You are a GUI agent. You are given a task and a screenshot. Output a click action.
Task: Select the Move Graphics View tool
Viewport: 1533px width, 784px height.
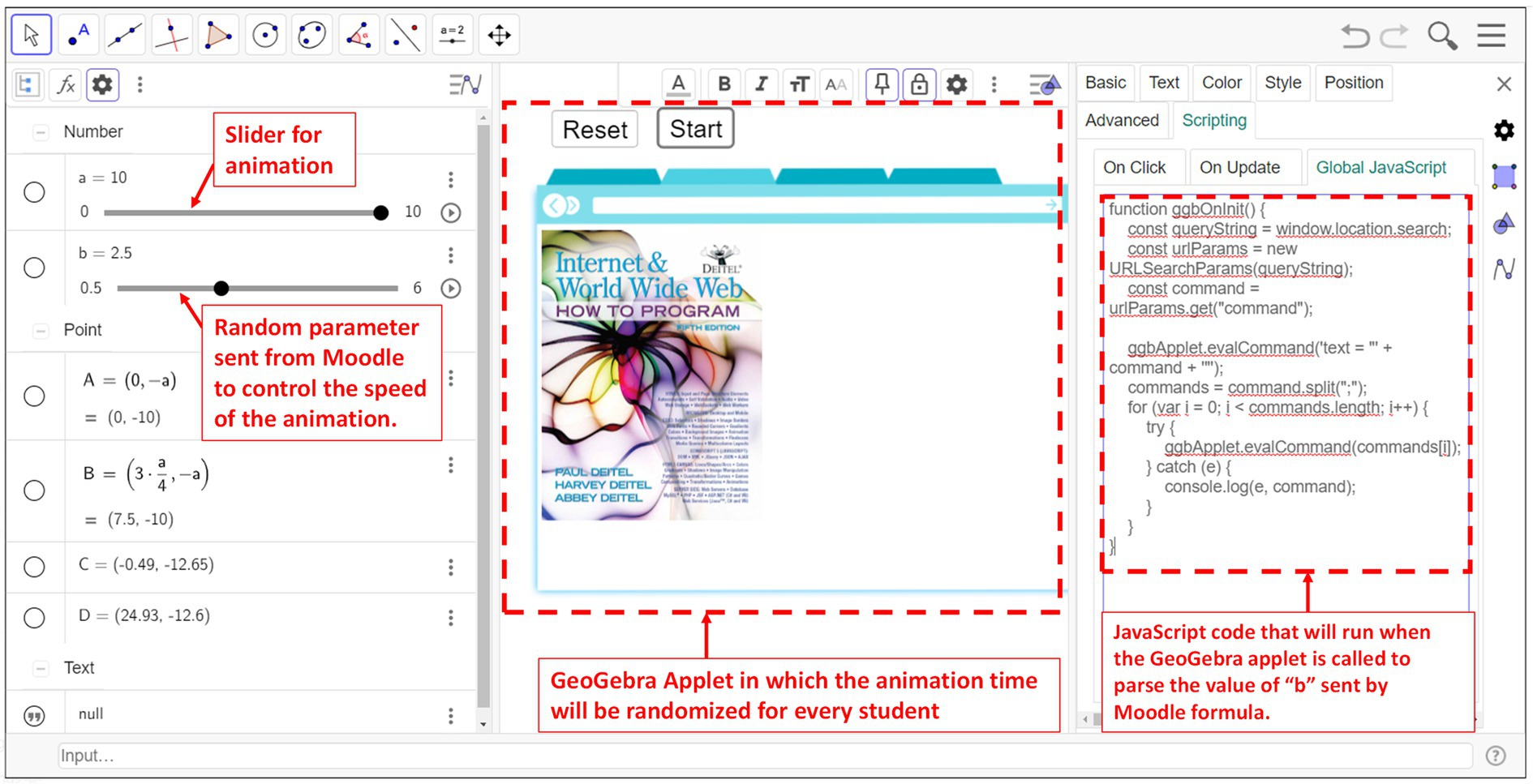(x=499, y=36)
